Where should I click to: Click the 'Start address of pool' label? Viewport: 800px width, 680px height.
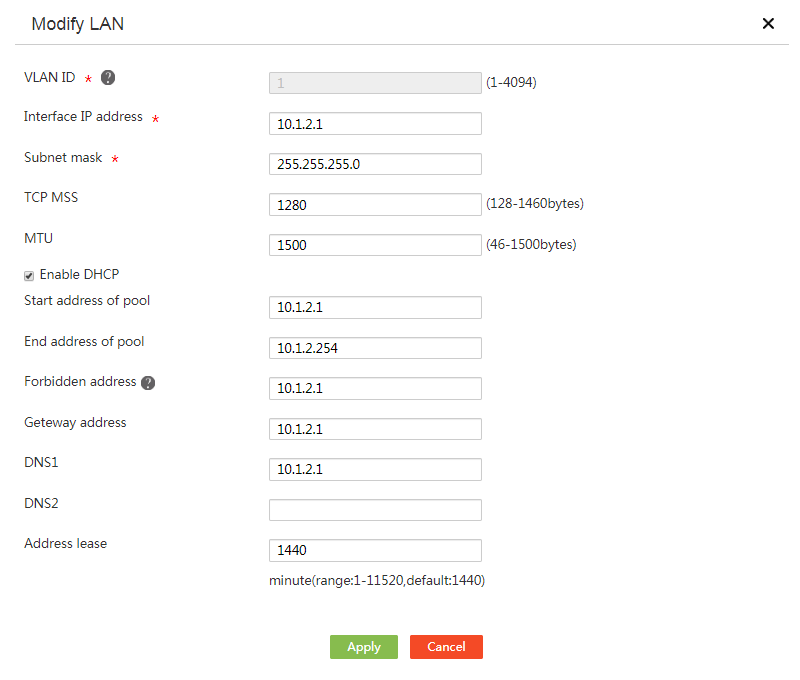coord(87,300)
